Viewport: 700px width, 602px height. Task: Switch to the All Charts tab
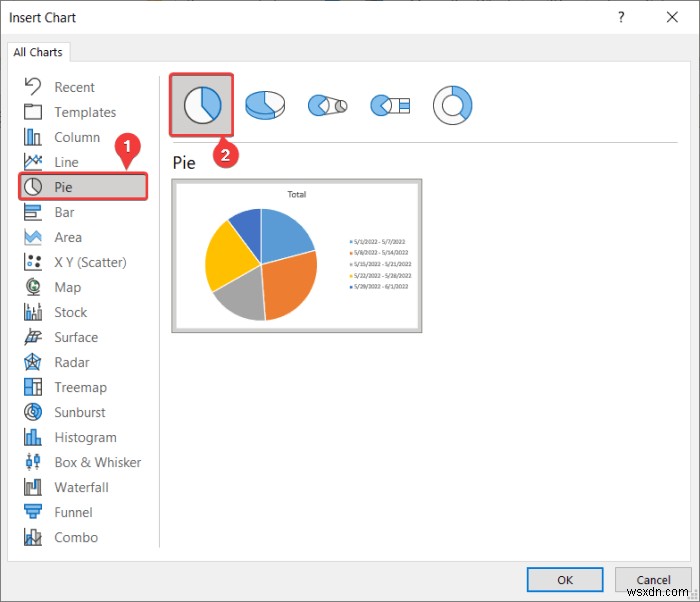click(38, 52)
